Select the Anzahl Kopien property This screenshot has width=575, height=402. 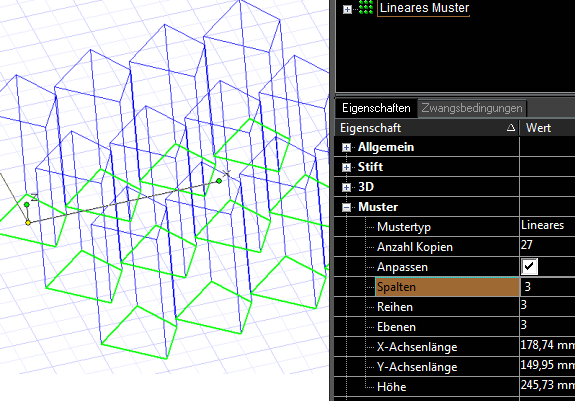pos(415,247)
